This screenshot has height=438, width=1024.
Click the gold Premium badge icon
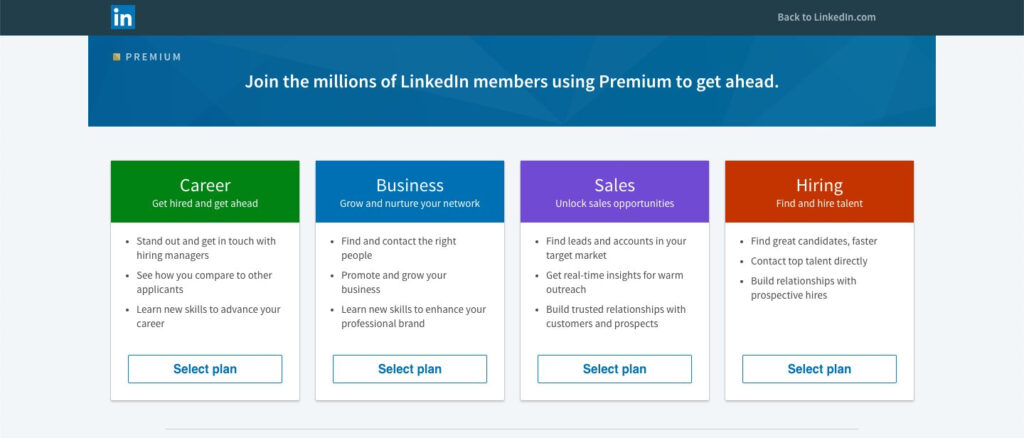[116, 57]
